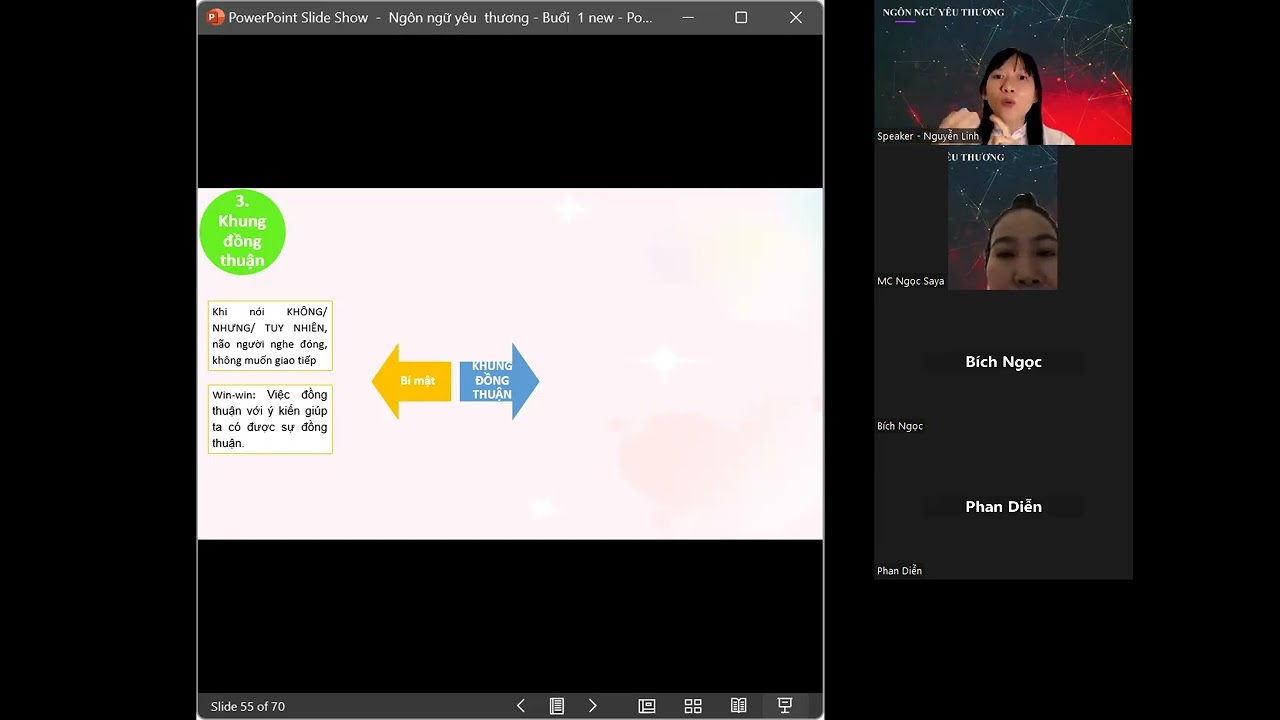The image size is (1280, 720).
Task: Open Slide Sorter view
Action: click(693, 706)
